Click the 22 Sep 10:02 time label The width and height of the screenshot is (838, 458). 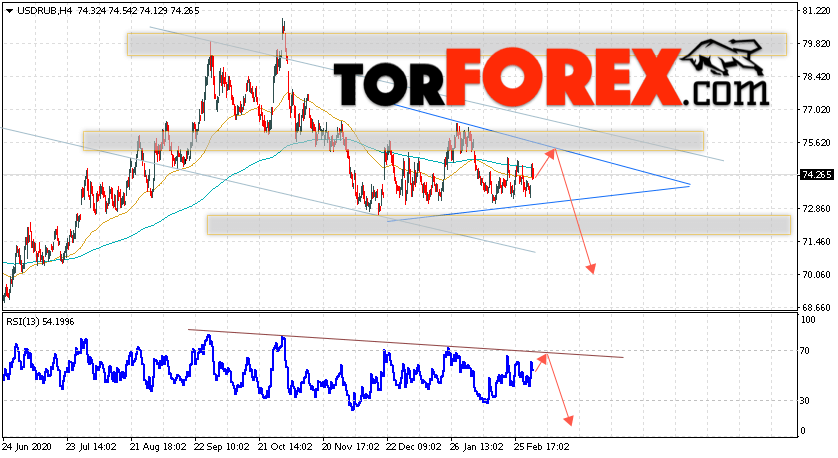[221, 446]
